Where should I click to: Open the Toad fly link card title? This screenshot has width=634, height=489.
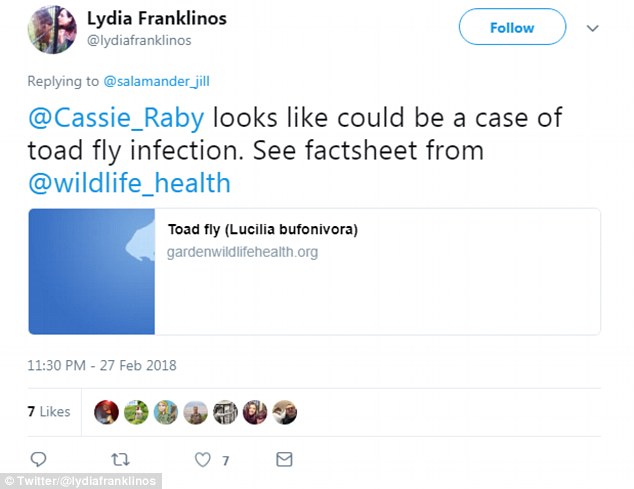click(x=263, y=230)
